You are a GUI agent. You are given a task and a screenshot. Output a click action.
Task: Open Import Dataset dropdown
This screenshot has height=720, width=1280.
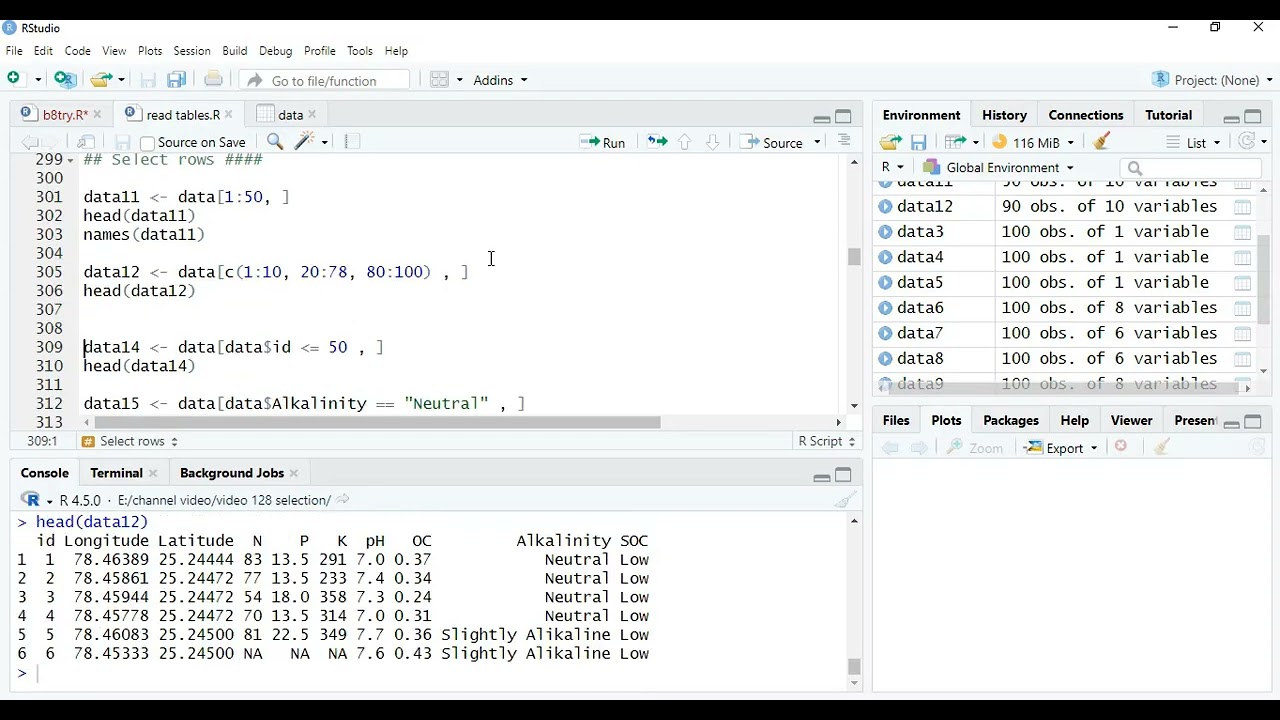(x=961, y=142)
